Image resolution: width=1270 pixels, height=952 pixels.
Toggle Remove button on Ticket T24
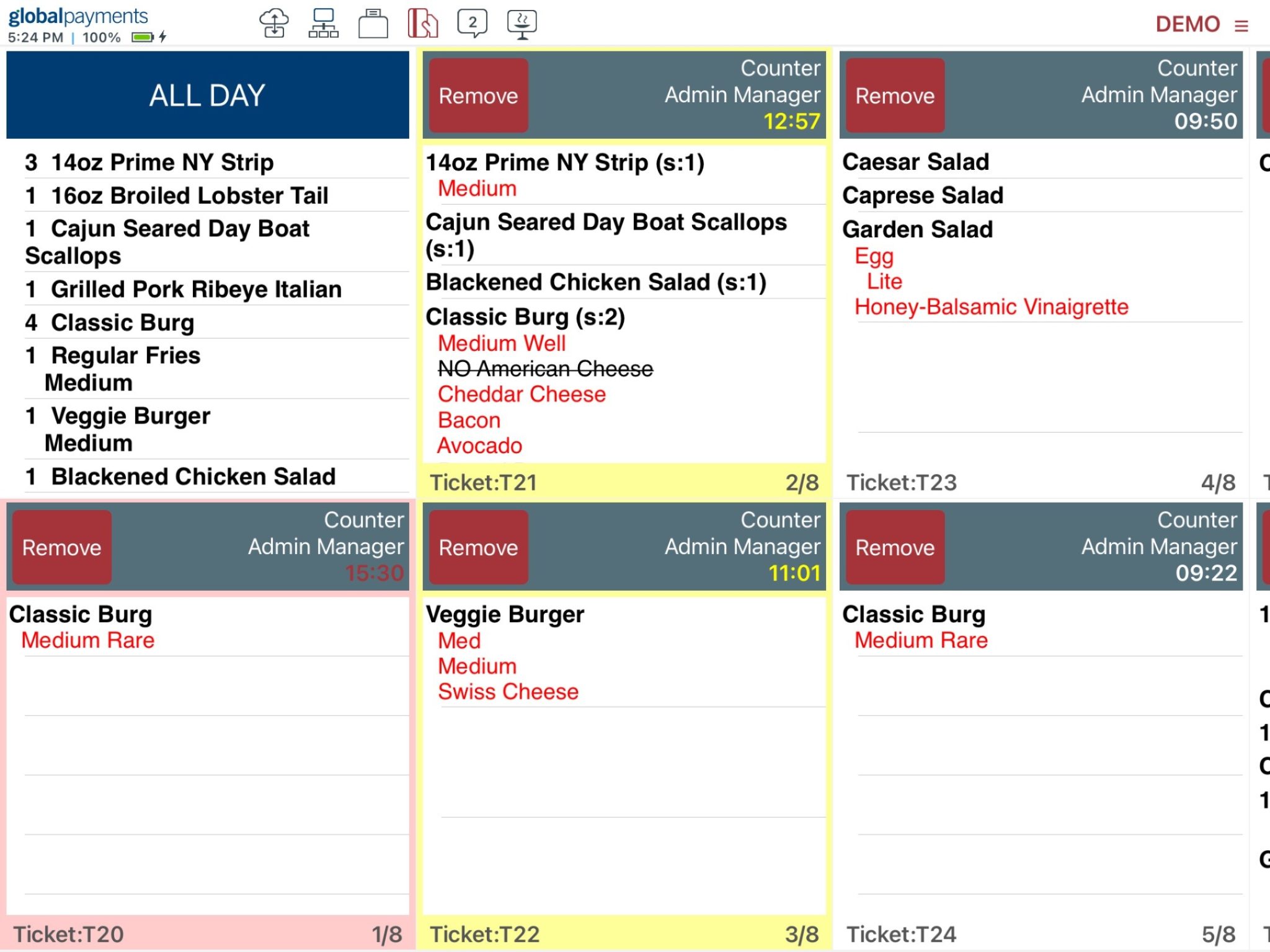pyautogui.click(x=893, y=547)
